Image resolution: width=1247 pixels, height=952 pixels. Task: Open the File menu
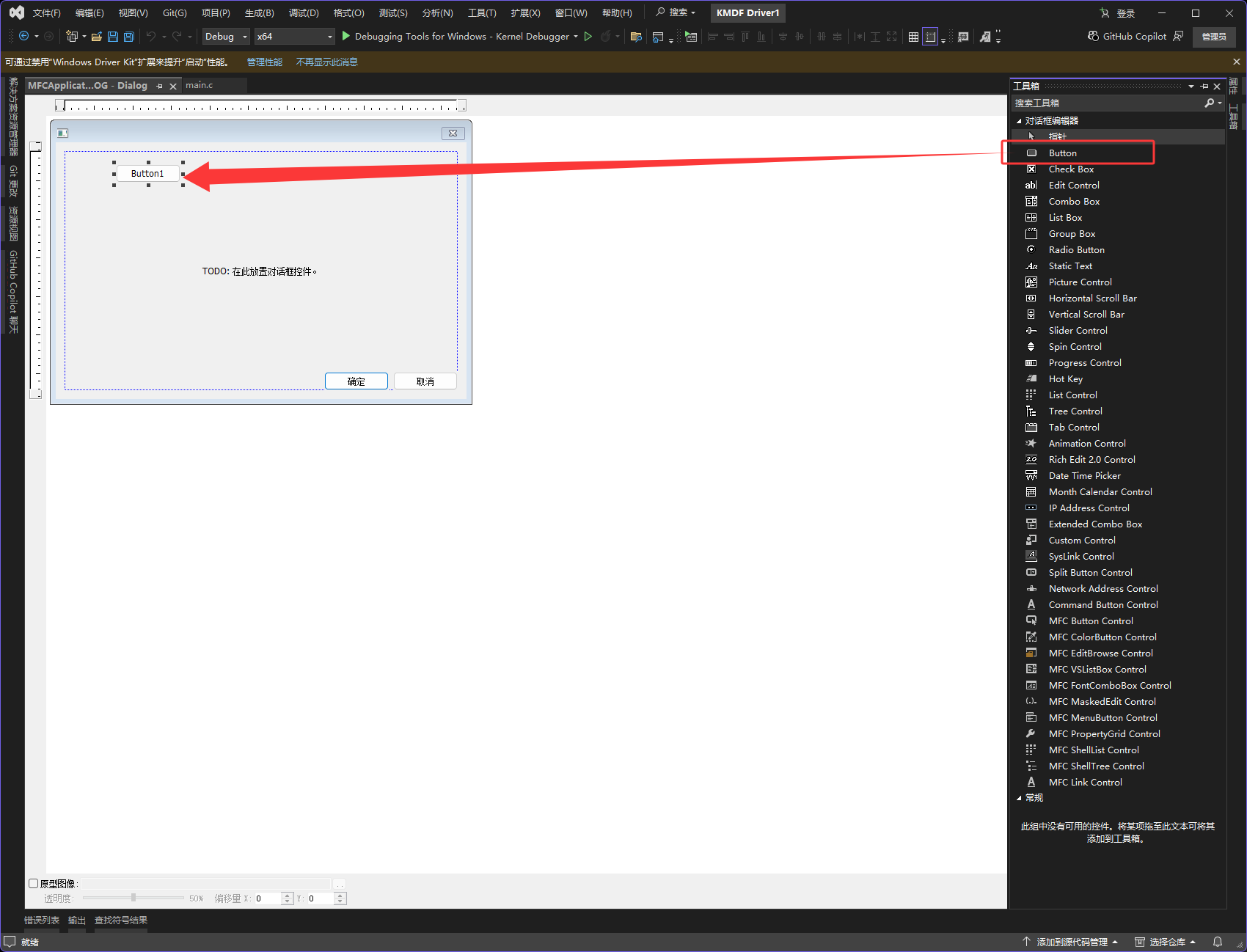tap(46, 13)
